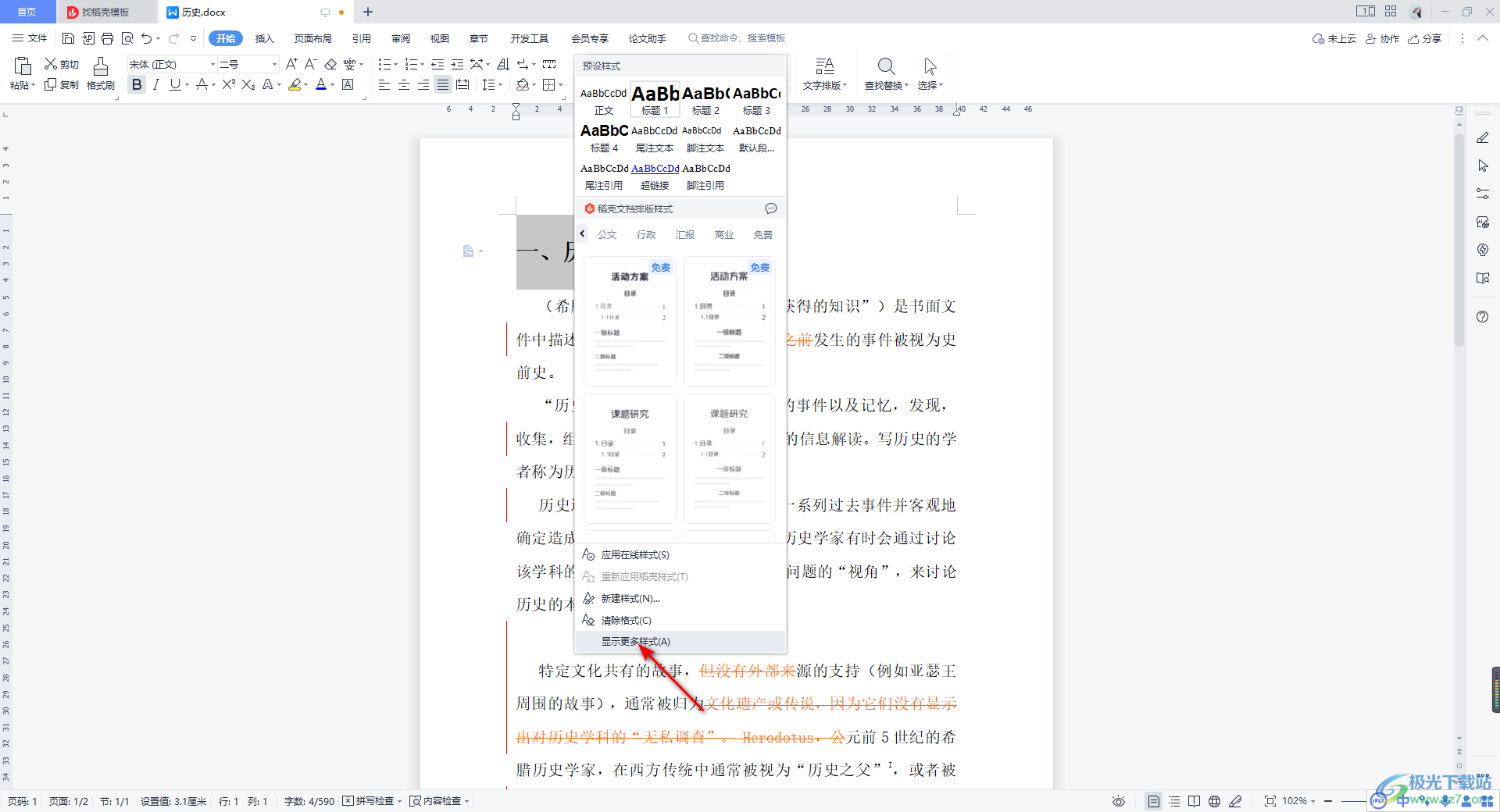This screenshot has height=812, width=1500.
Task: Apply the 正文 body style
Action: (604, 101)
